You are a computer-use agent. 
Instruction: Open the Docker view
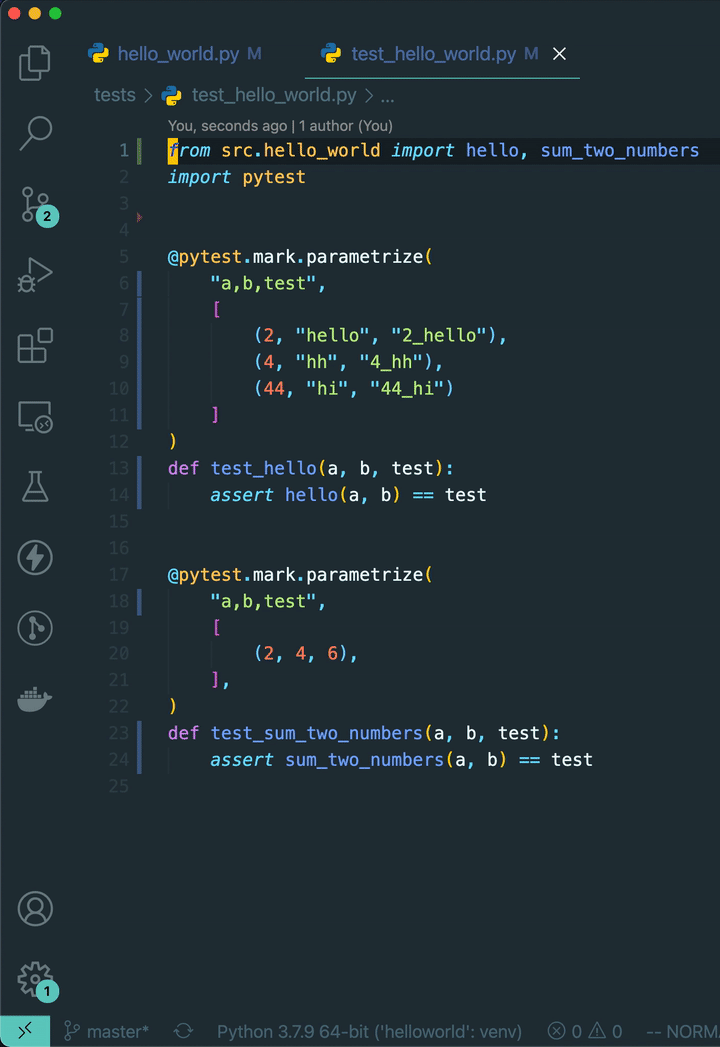35,700
